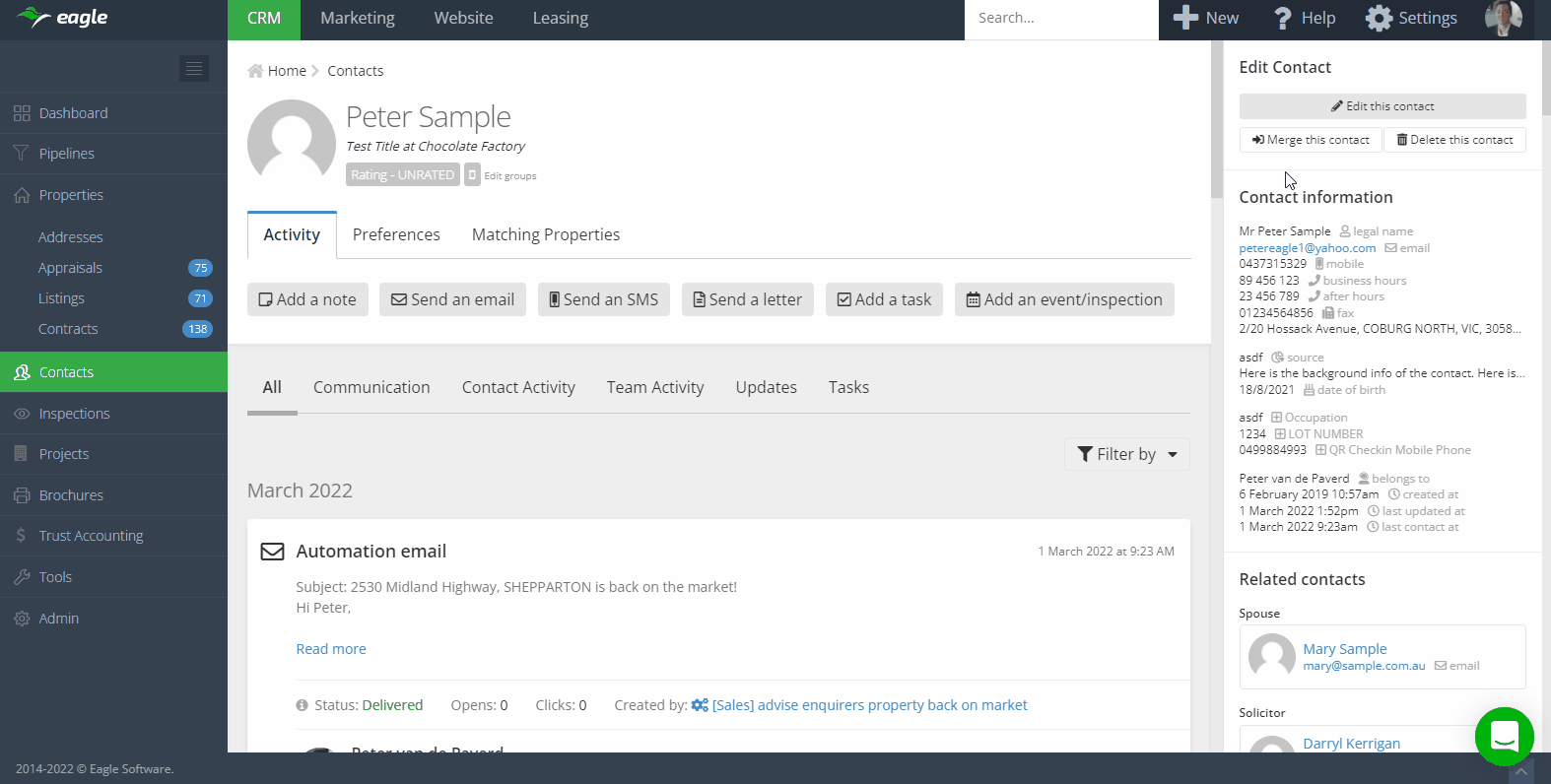The height and width of the screenshot is (784, 1551).
Task: Open the live chat bubble icon
Action: point(1504,736)
